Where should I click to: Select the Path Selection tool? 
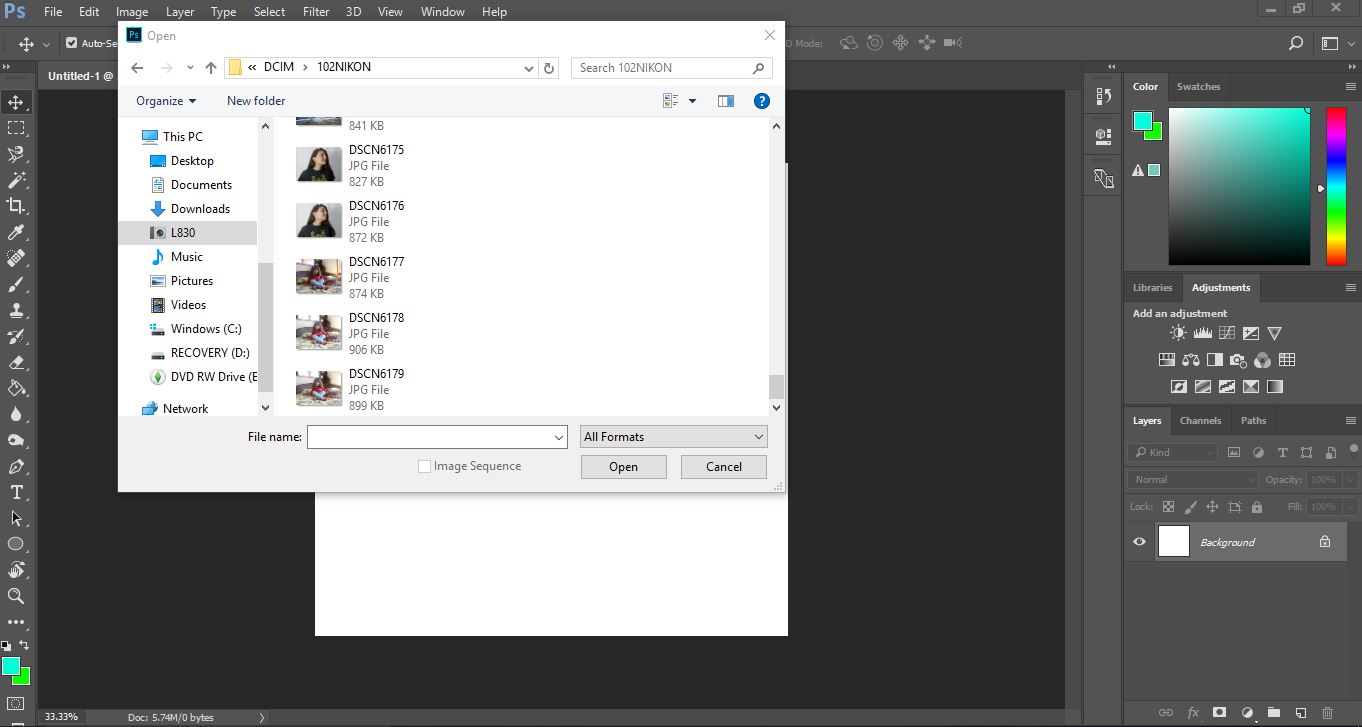pyautogui.click(x=16, y=518)
